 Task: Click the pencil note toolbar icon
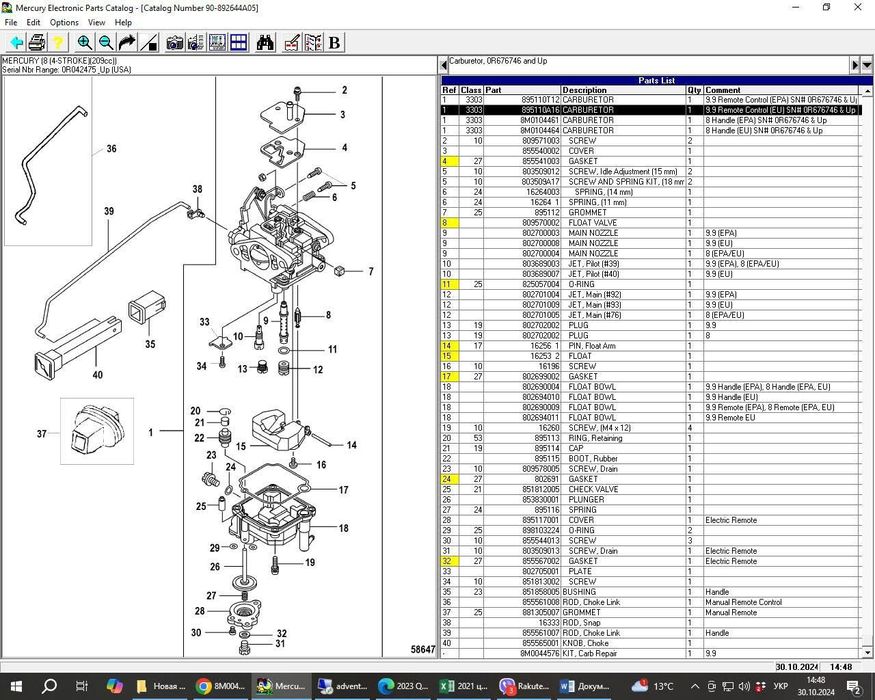292,42
